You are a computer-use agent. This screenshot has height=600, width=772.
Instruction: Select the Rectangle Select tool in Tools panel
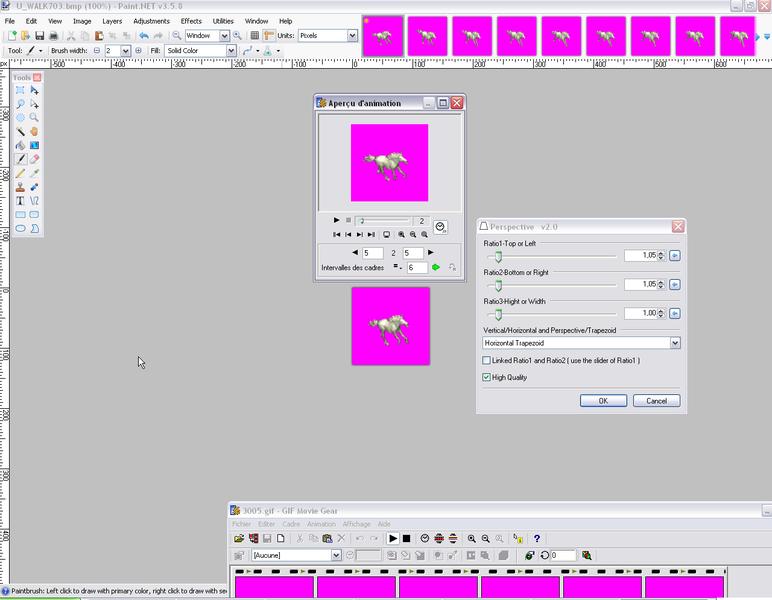tap(20, 90)
